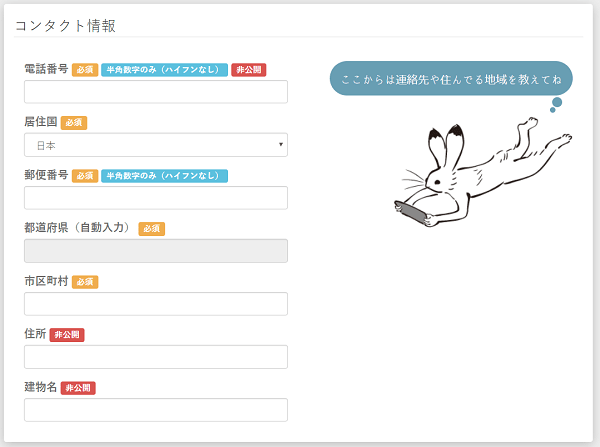
Task: Focus the 郵便番号 text box
Action: pyautogui.click(x=156, y=198)
